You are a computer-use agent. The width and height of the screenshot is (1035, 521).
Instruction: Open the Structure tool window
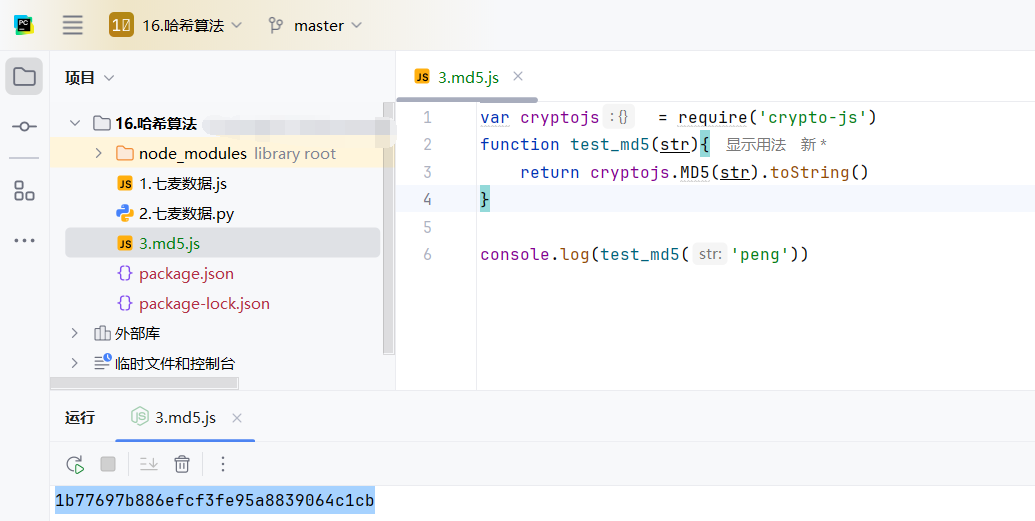pyautogui.click(x=24, y=191)
